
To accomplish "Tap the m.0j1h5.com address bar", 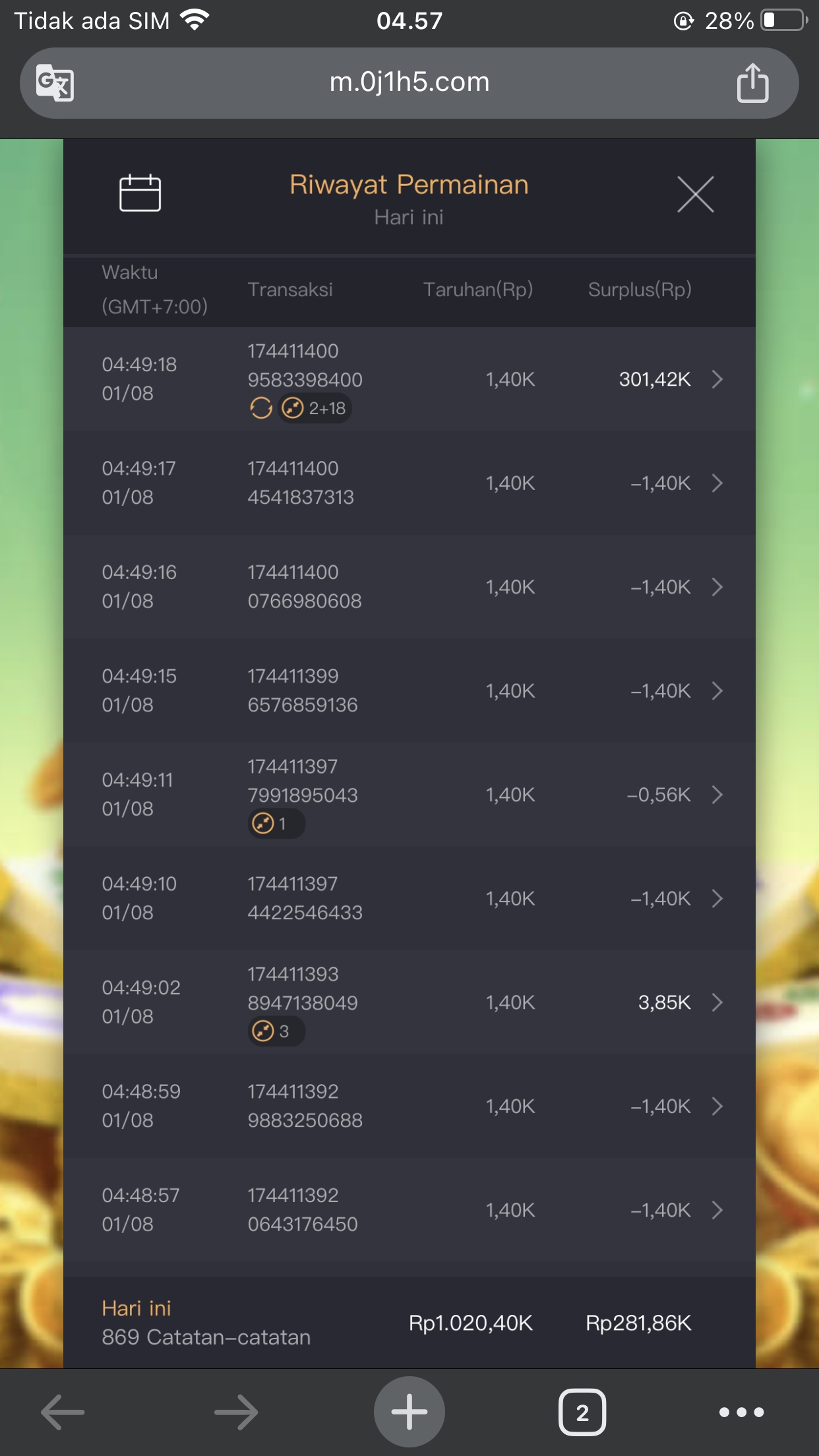I will 409,83.
